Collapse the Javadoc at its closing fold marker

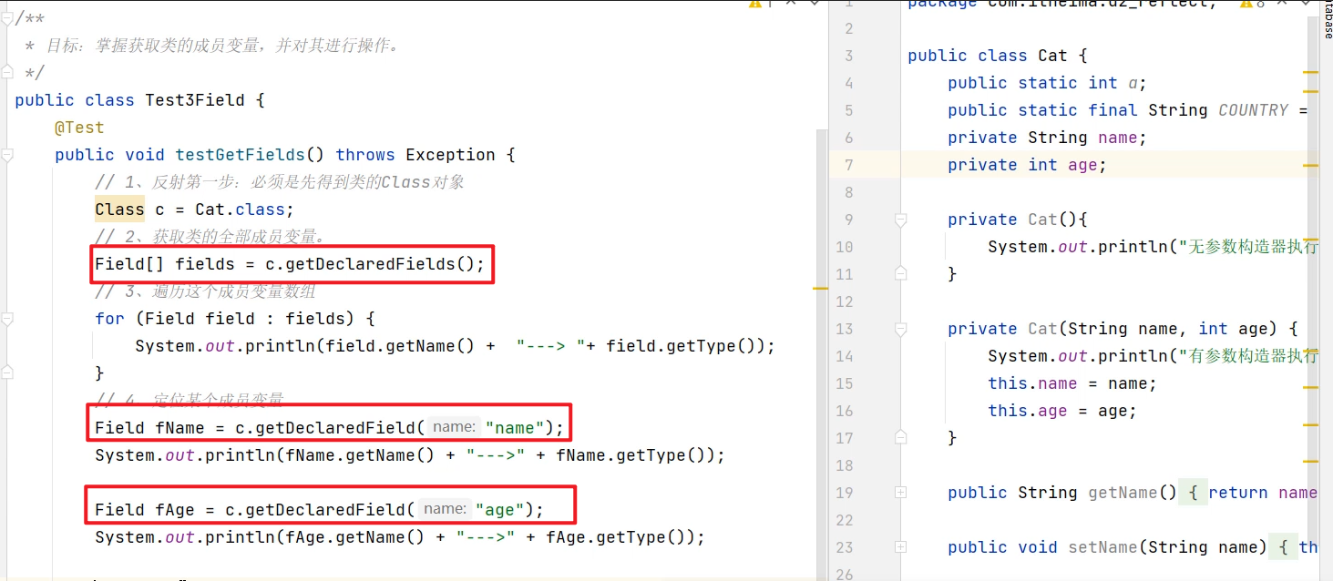(8, 73)
